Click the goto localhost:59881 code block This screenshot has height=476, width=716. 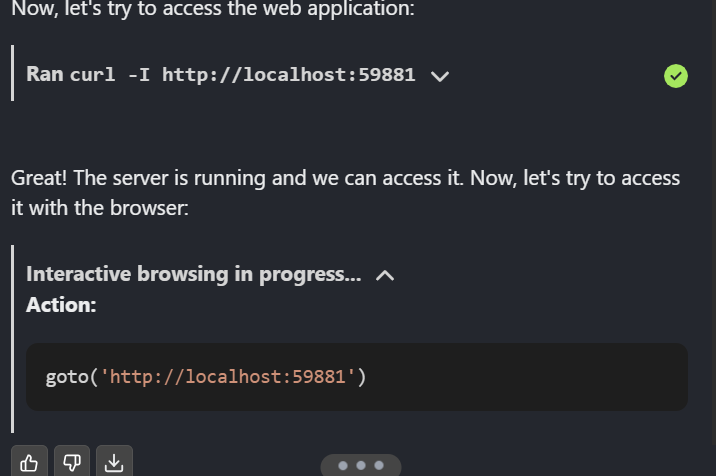tap(357, 377)
